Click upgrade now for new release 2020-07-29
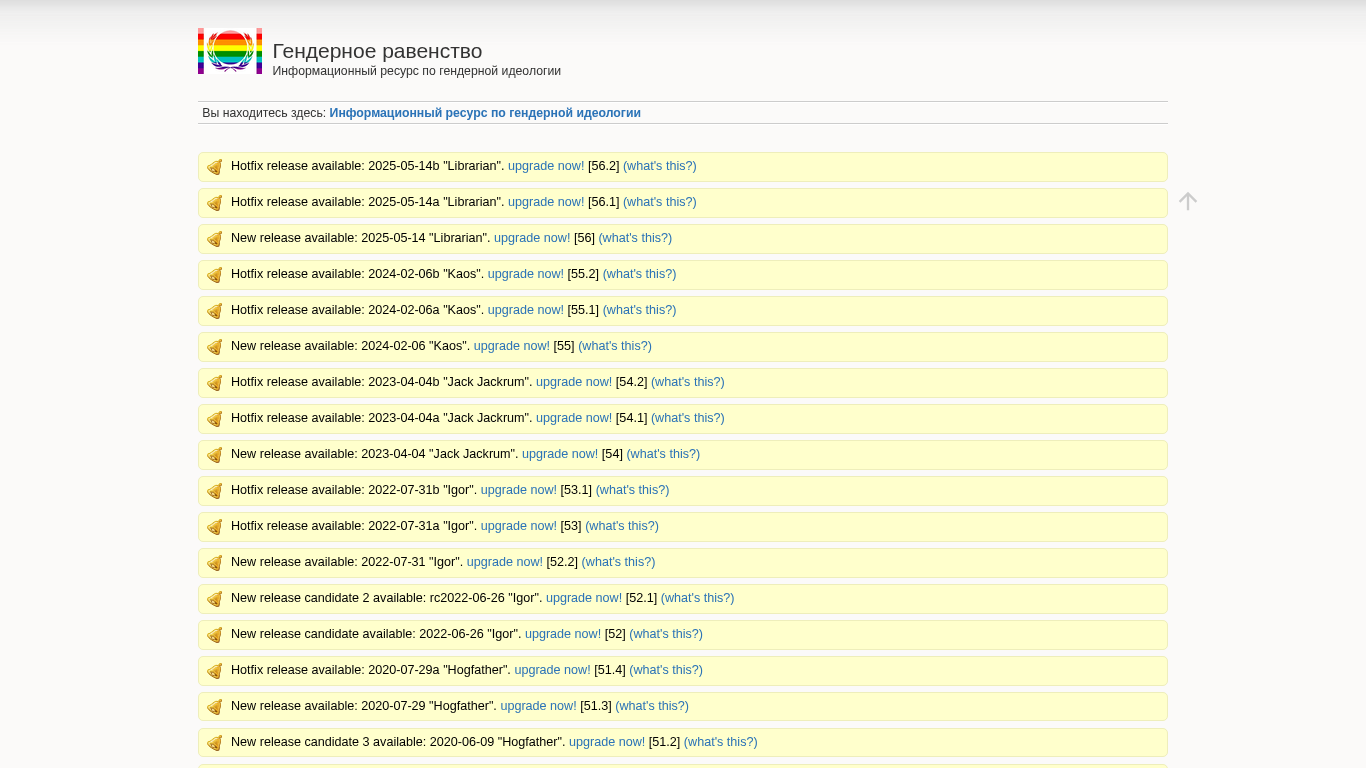Screen dimensions: 1366x768 (539, 706)
